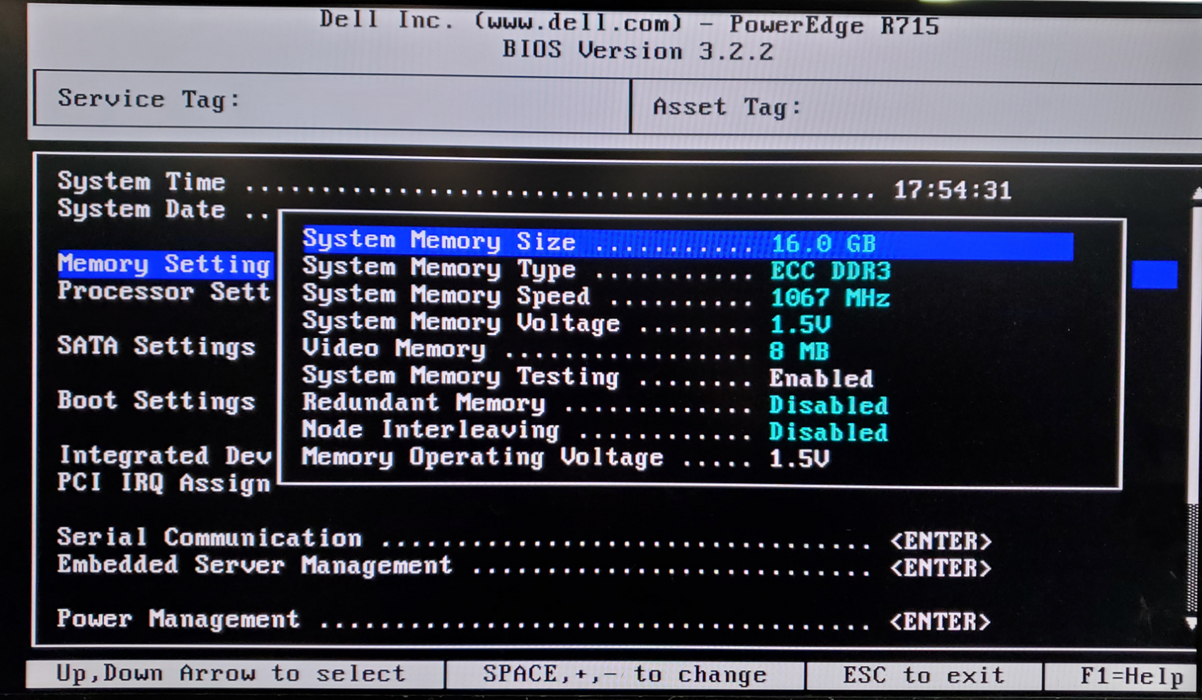Toggle System Memory Testing Enabled value
The image size is (1202, 700).
tap(821, 379)
